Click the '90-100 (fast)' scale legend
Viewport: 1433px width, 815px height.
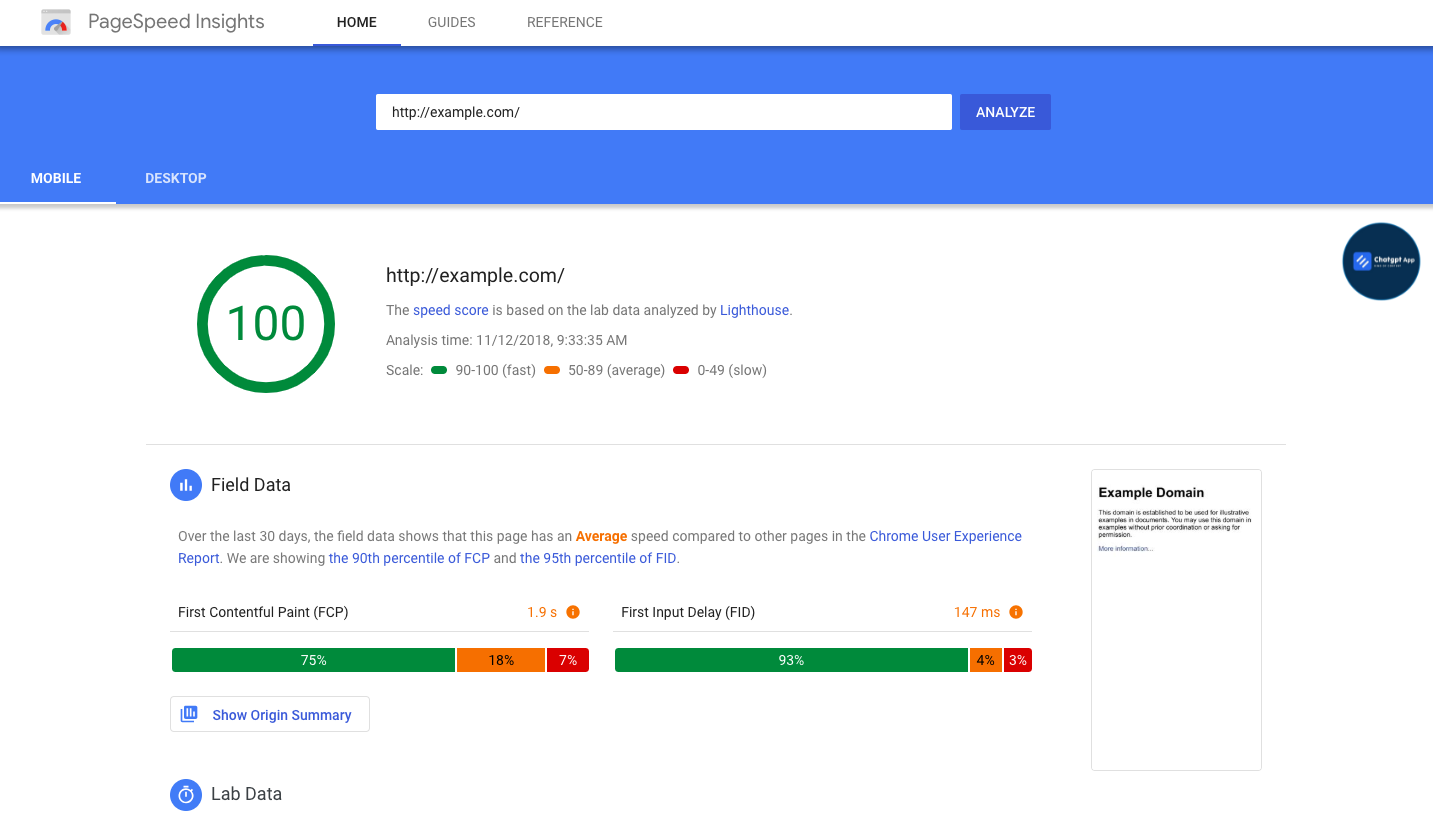point(484,370)
